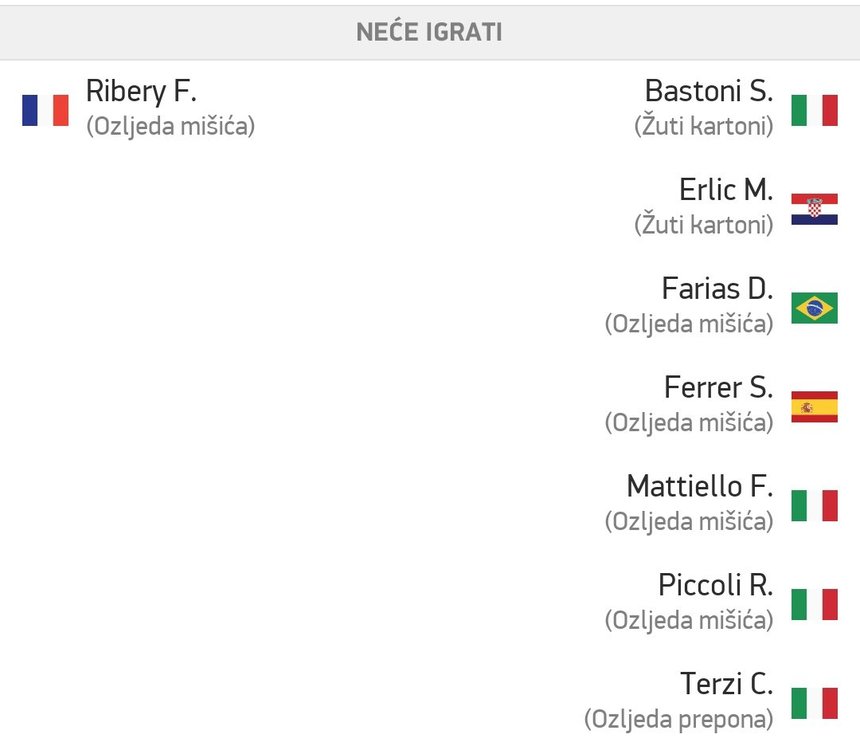
Task: Select player name Farias D.
Action: click(717, 289)
